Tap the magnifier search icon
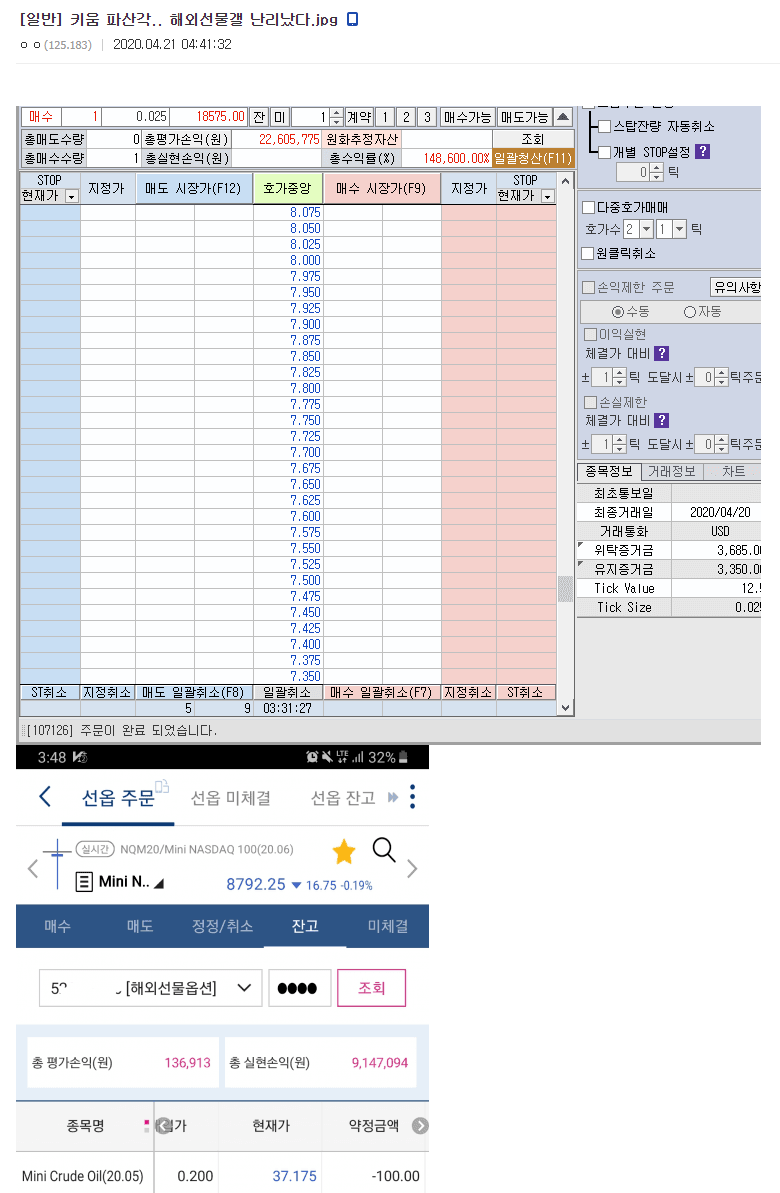780x1193 pixels. [384, 850]
